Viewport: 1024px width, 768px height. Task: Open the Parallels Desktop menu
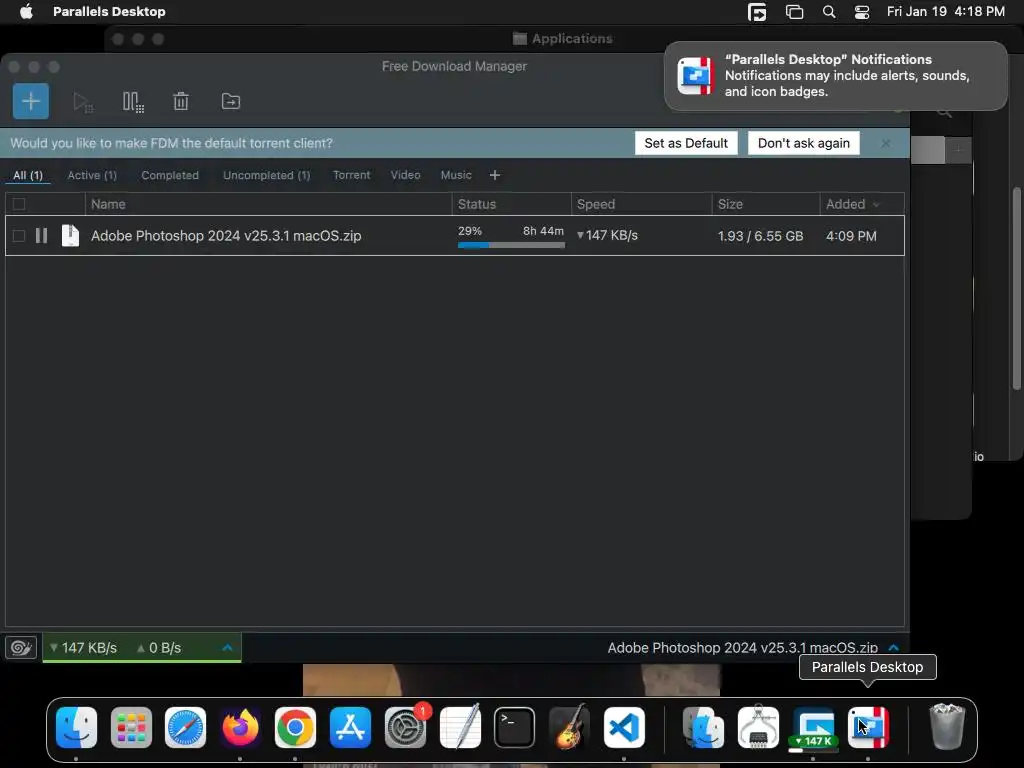click(x=109, y=11)
